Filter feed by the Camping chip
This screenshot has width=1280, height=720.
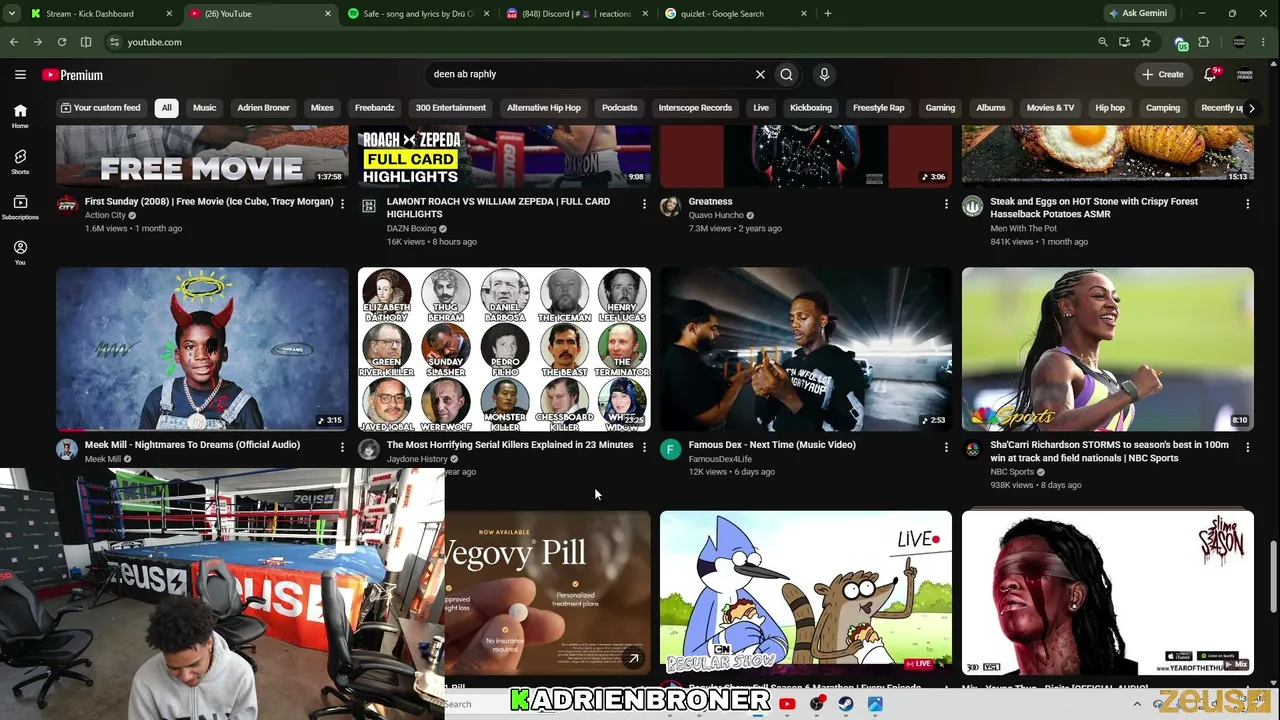click(1163, 108)
